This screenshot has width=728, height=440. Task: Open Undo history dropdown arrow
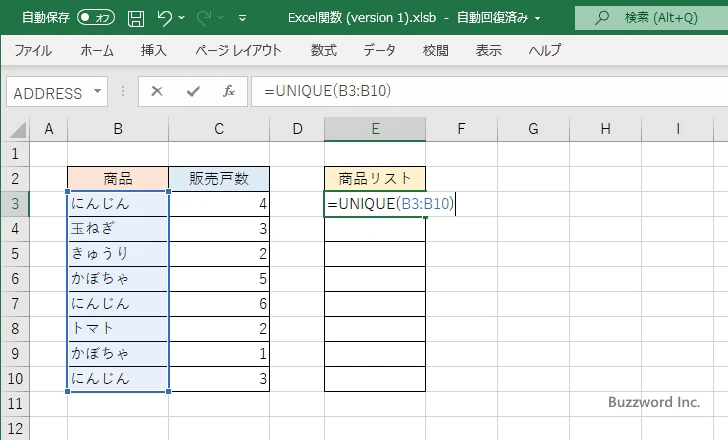pos(186,18)
